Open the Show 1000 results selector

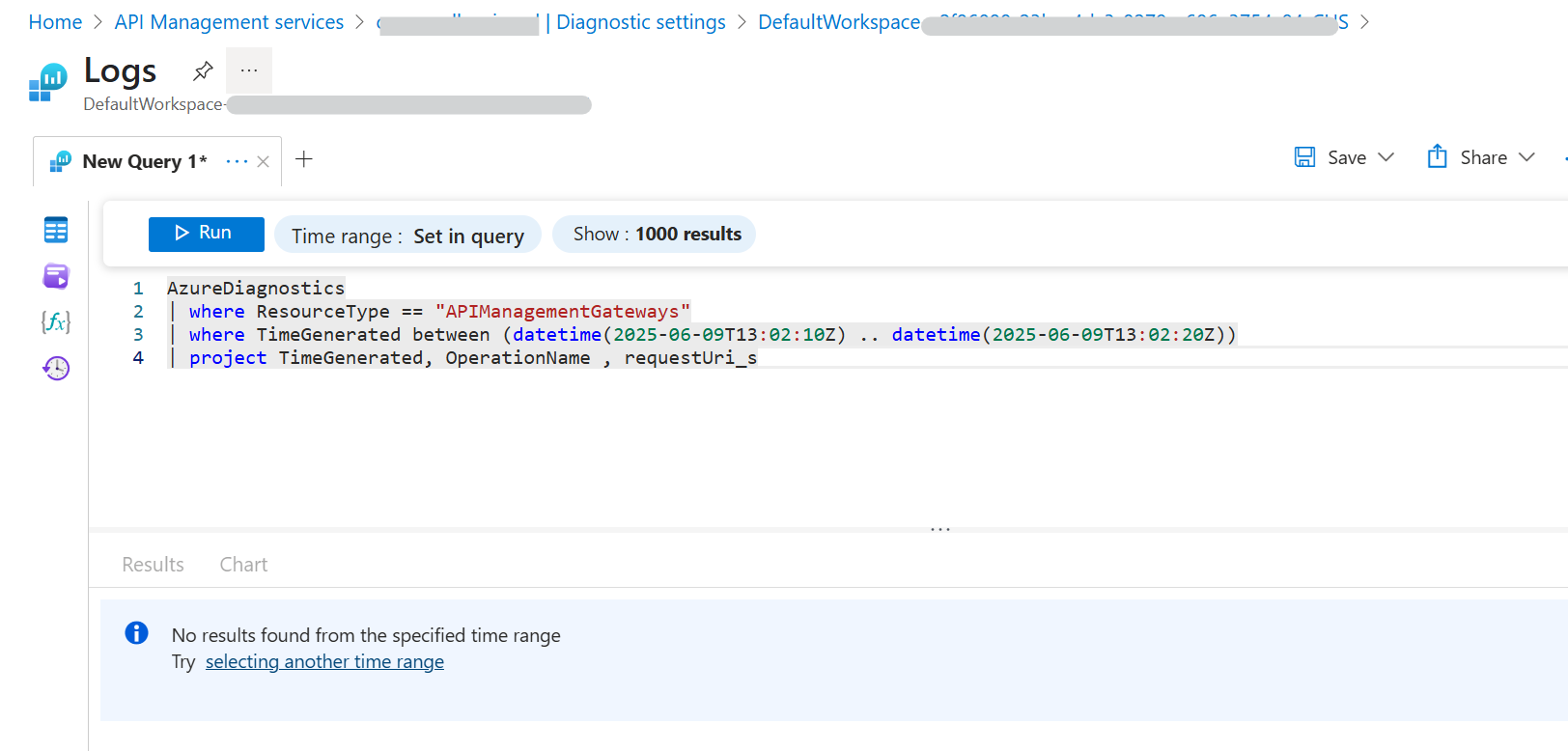(x=655, y=234)
